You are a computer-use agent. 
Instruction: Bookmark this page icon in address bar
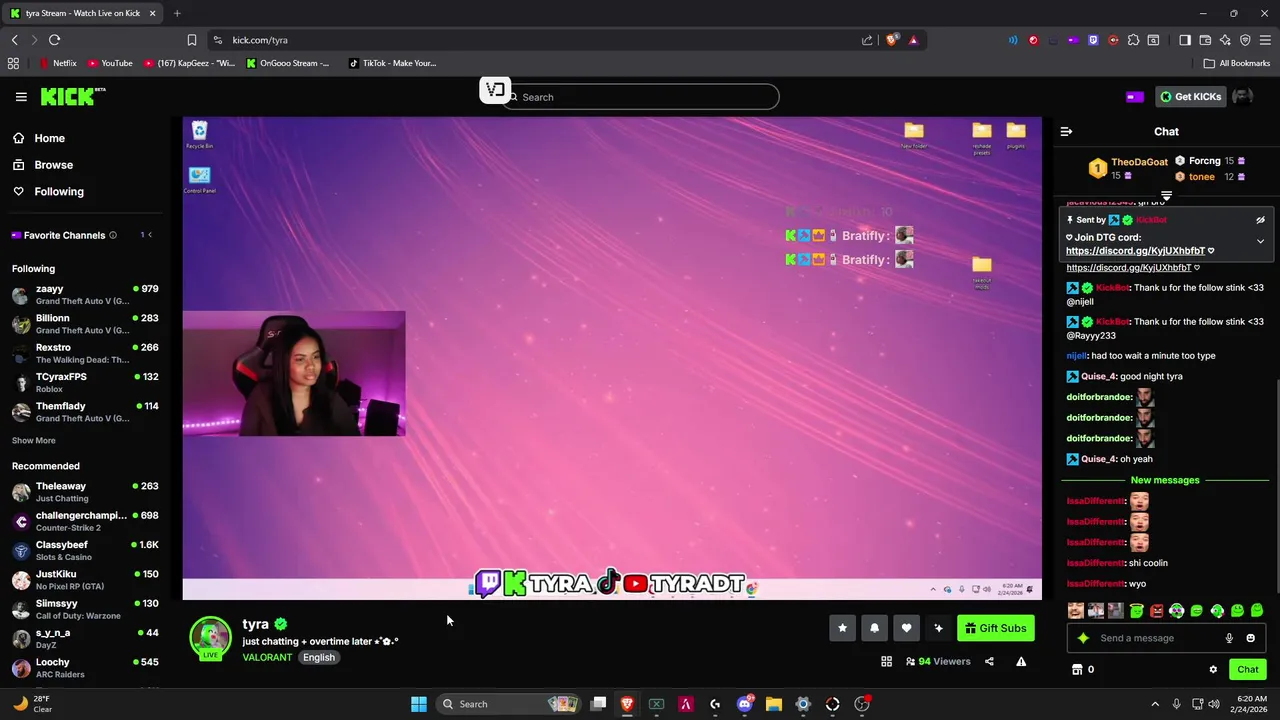click(x=192, y=40)
